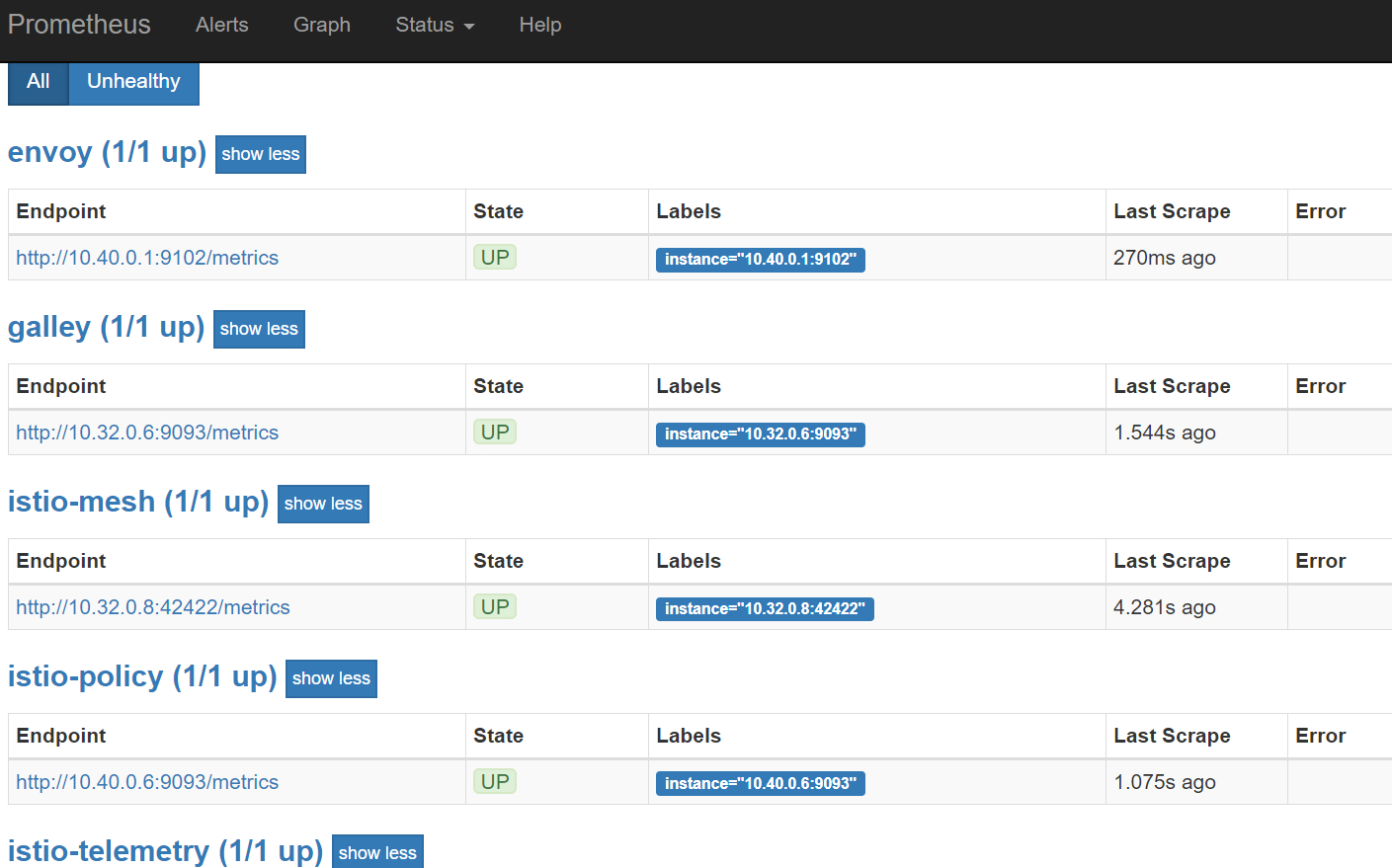Click the istio-mesh section heading link
The height and width of the screenshot is (868, 1392).
[138, 502]
